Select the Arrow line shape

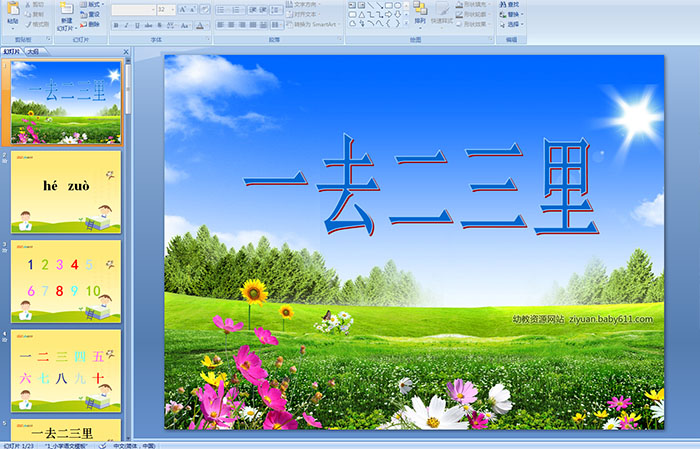pos(379,5)
